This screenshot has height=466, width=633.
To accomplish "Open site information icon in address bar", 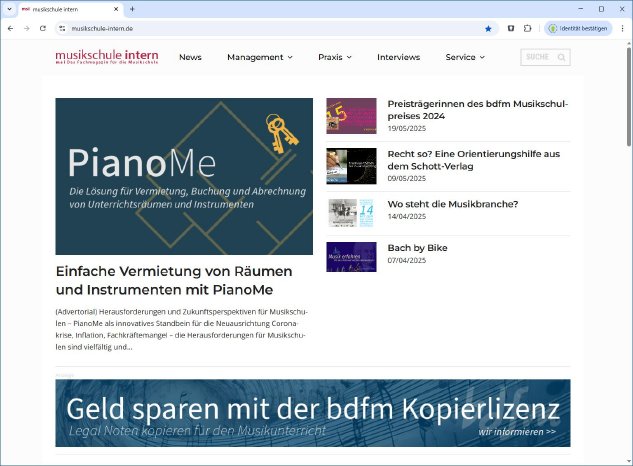I will click(x=62, y=28).
